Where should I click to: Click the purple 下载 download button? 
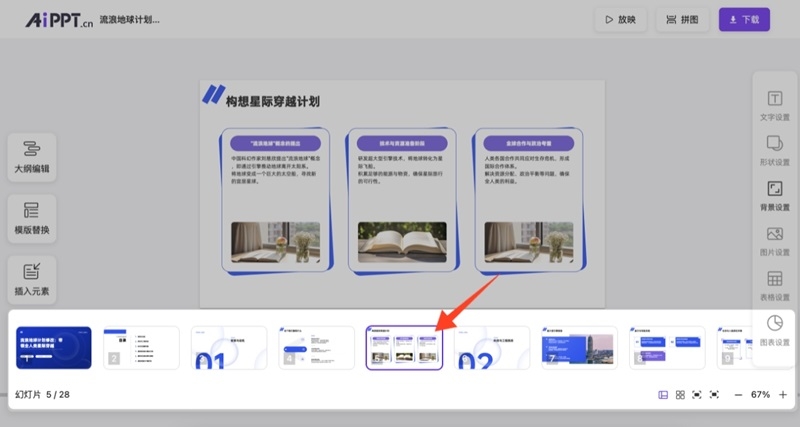(x=744, y=20)
